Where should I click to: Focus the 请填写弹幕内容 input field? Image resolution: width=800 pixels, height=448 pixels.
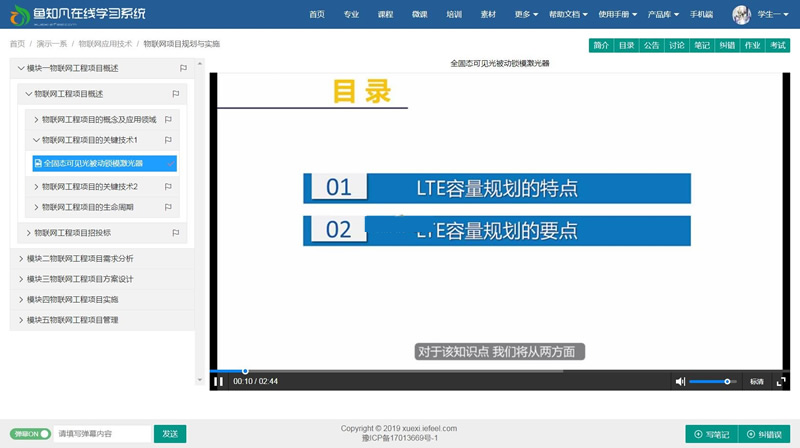(x=102, y=434)
